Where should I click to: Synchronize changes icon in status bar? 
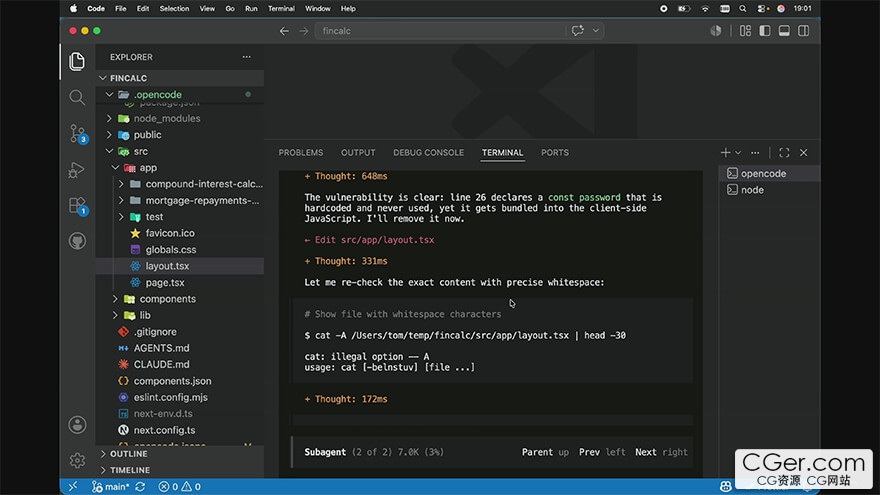[x=140, y=487]
